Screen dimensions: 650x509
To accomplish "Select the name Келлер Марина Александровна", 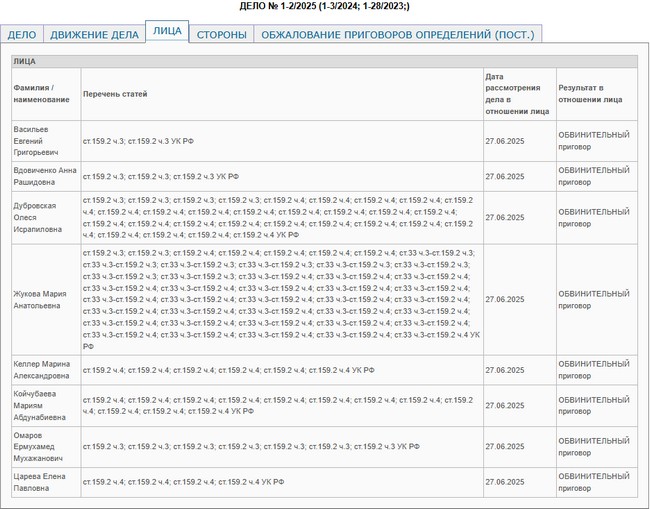I will point(41,370).
